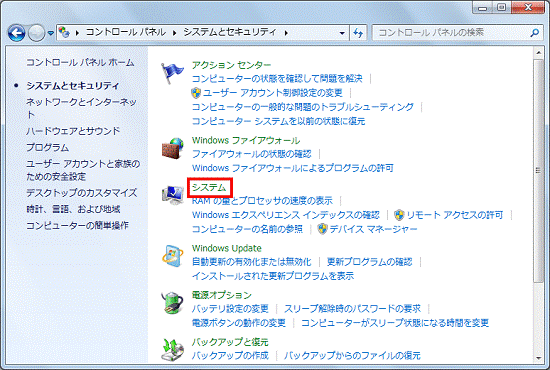Click the refresh icon beside address bar

click(x=358, y=33)
